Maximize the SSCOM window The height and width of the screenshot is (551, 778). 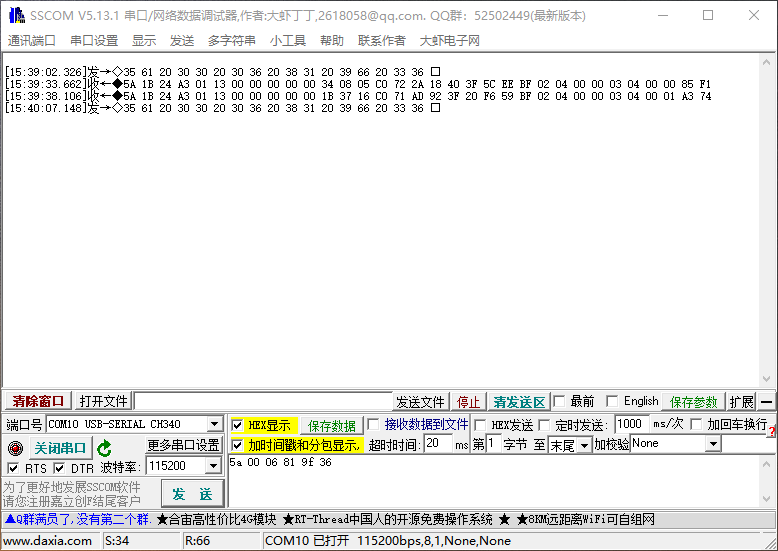pos(708,15)
